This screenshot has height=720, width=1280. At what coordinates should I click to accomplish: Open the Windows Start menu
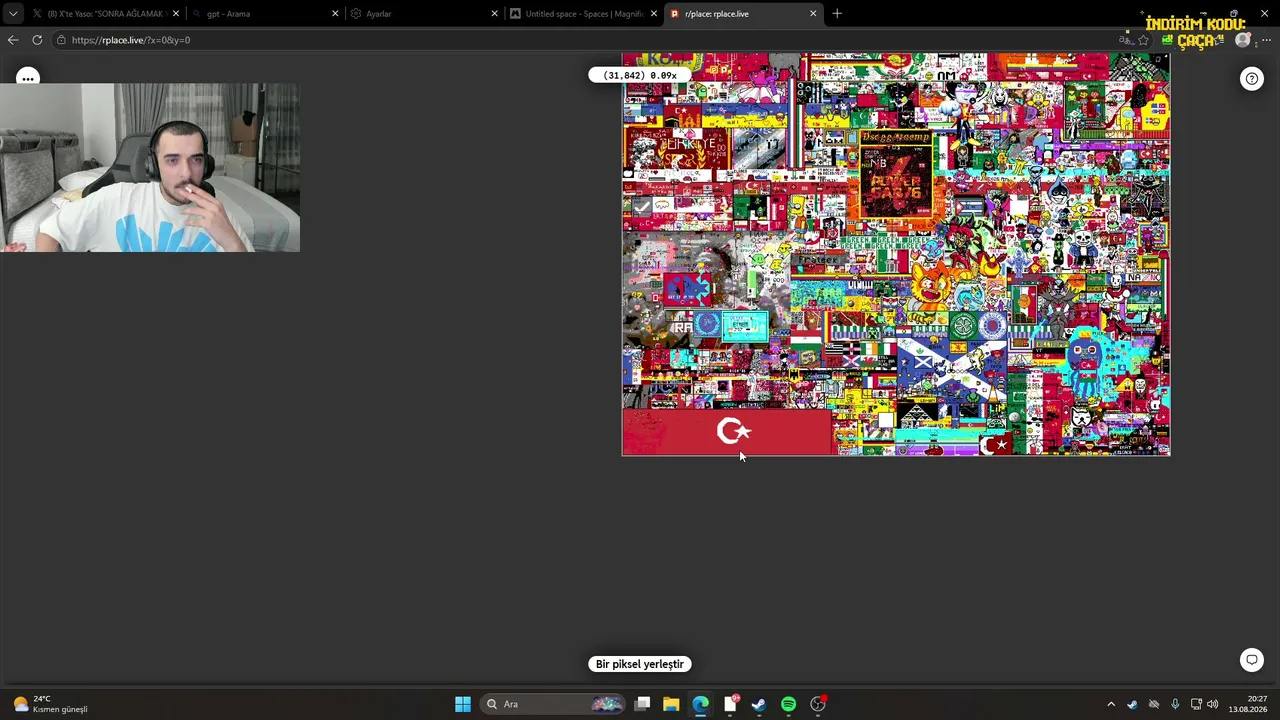coord(463,704)
